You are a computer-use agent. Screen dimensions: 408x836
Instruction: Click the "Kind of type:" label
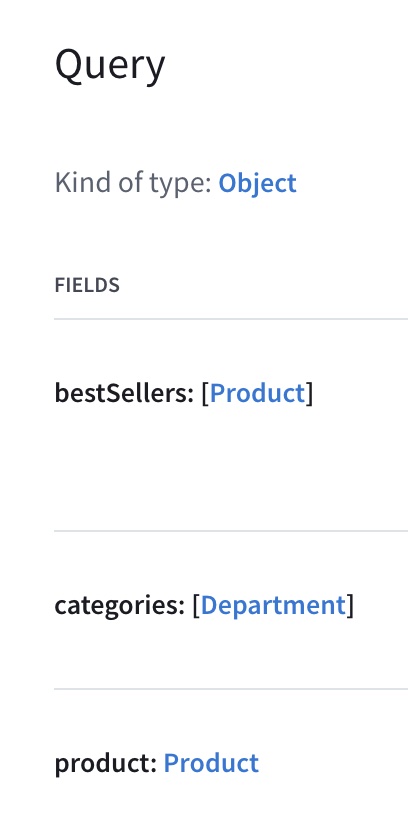(x=133, y=183)
